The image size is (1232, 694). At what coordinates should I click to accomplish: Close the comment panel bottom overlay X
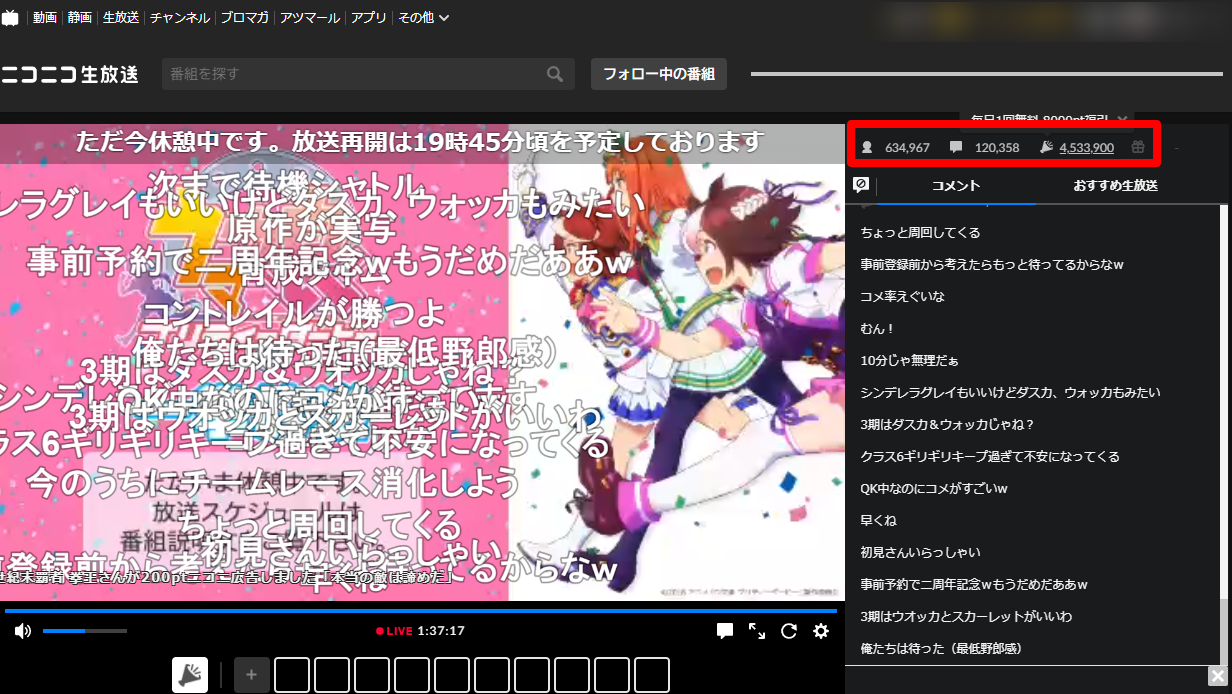(x=1217, y=675)
